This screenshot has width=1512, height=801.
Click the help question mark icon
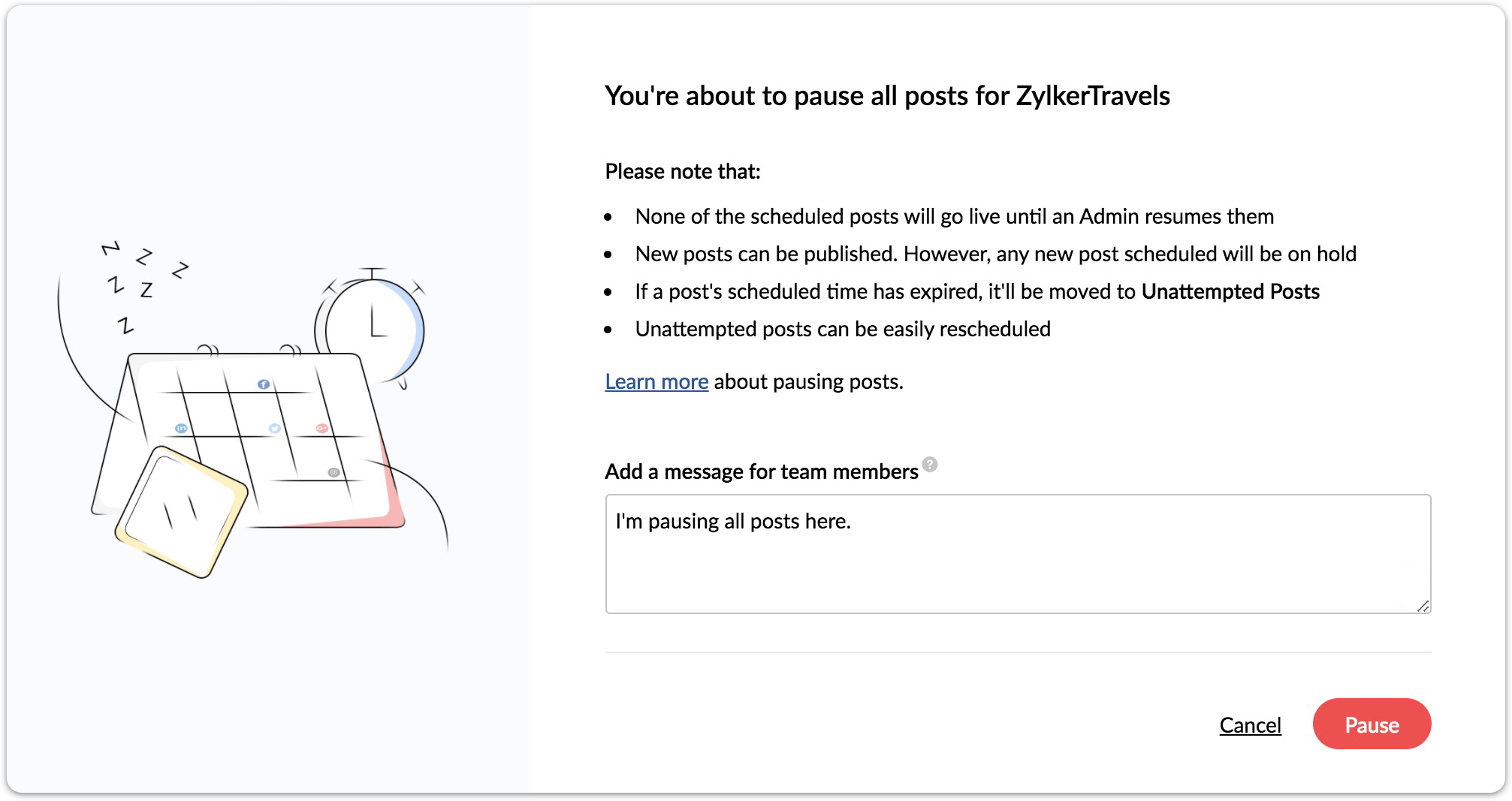(930, 464)
